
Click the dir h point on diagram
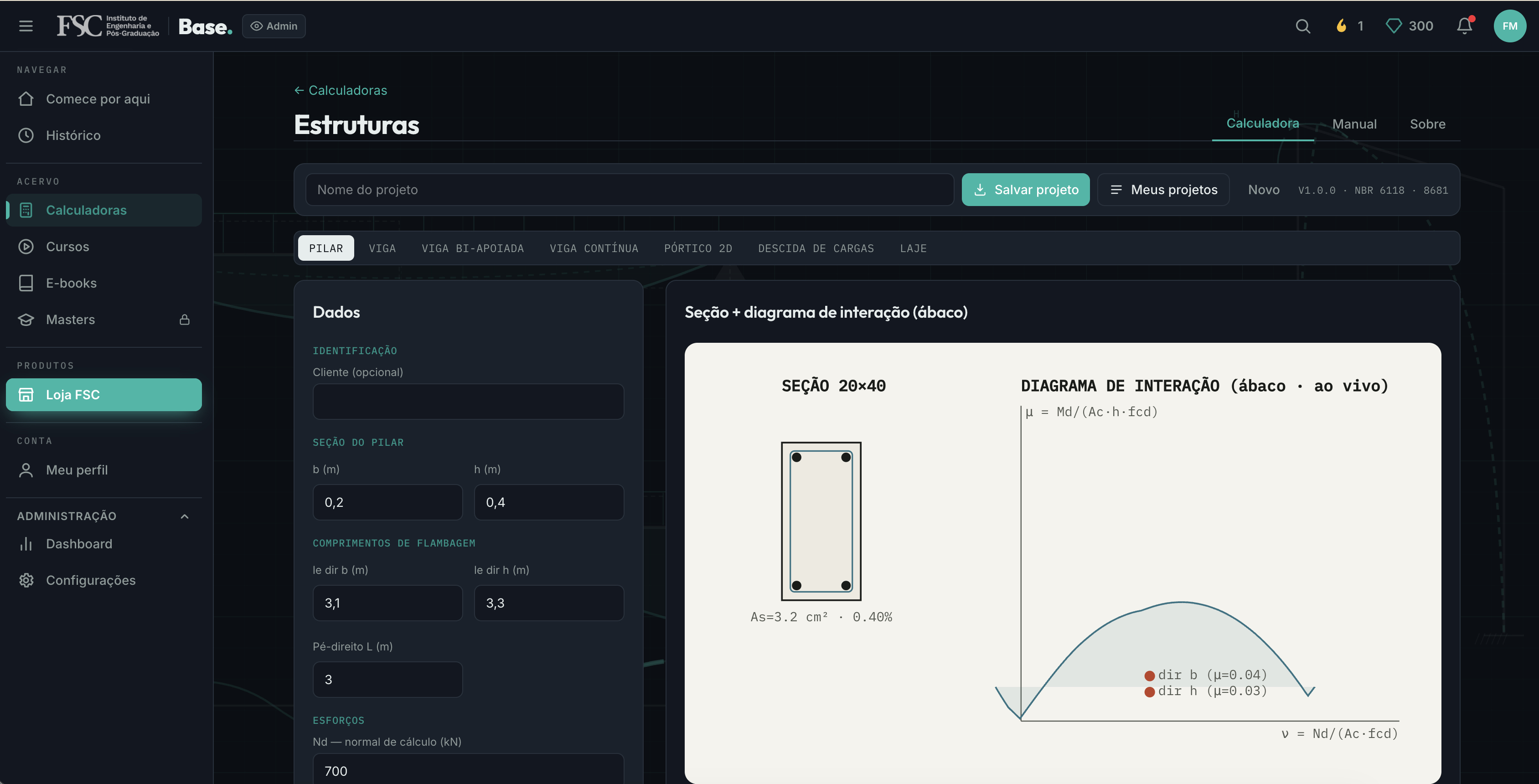point(1150,692)
